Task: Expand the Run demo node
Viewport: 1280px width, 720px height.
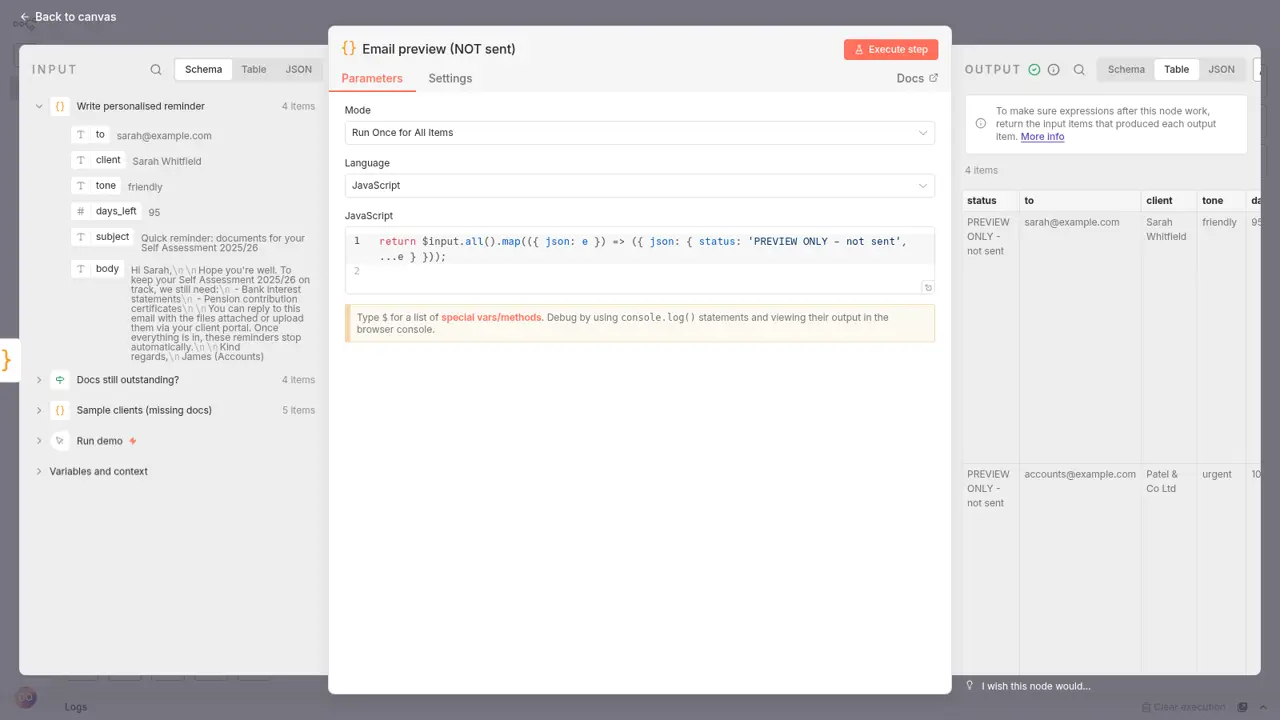Action: tap(39, 441)
